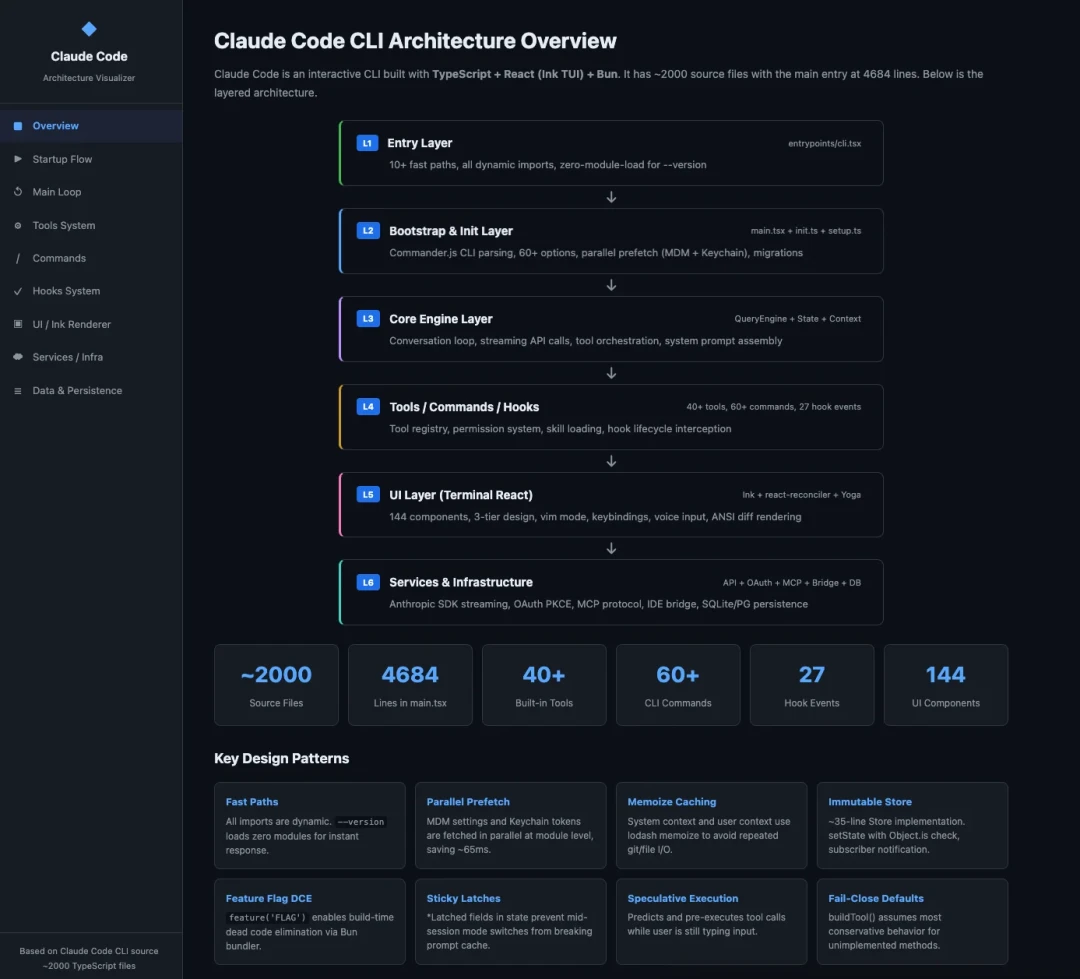This screenshot has height=979, width=1080.
Task: Click the Ink + react-reconciler + Yoga label
Action: (801, 495)
